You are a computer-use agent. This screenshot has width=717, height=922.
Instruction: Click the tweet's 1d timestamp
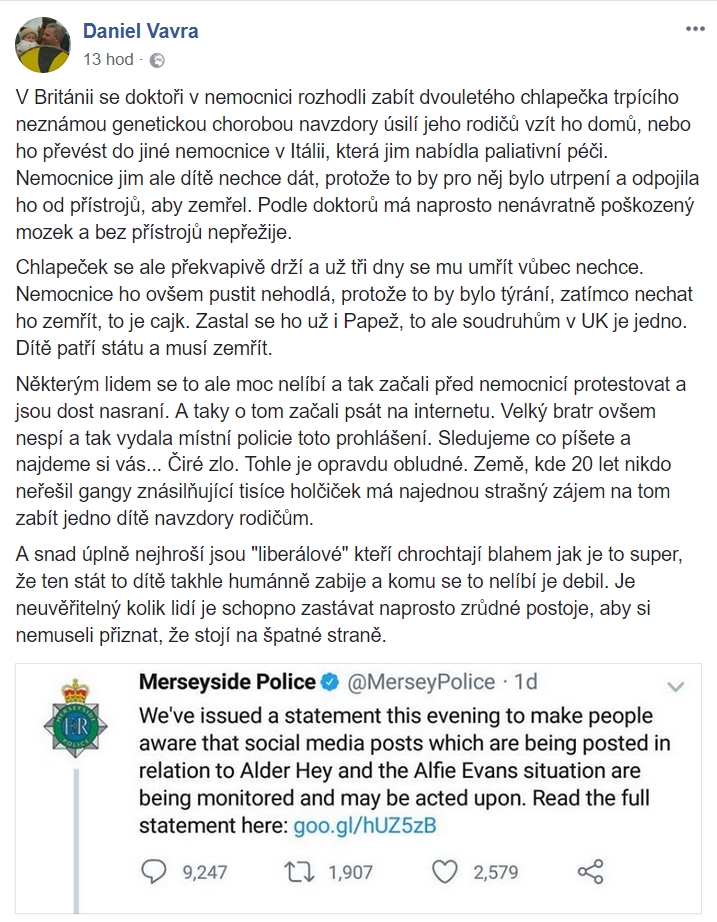pos(526,682)
